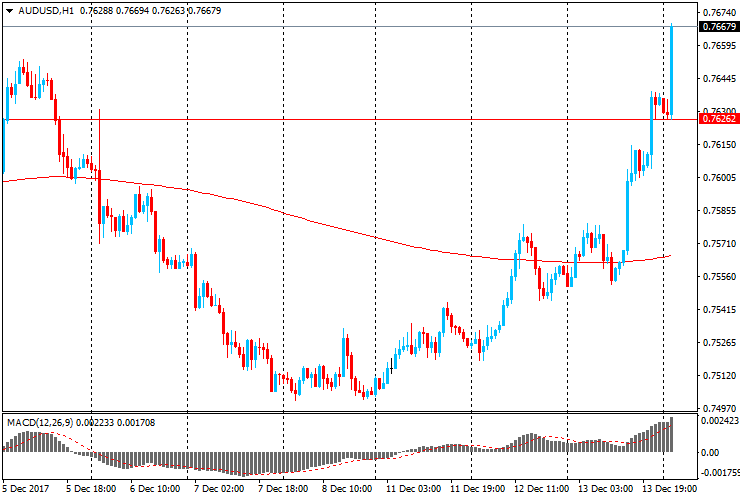Click the price scale value 0.76445
The image size is (740, 500).
tap(719, 78)
